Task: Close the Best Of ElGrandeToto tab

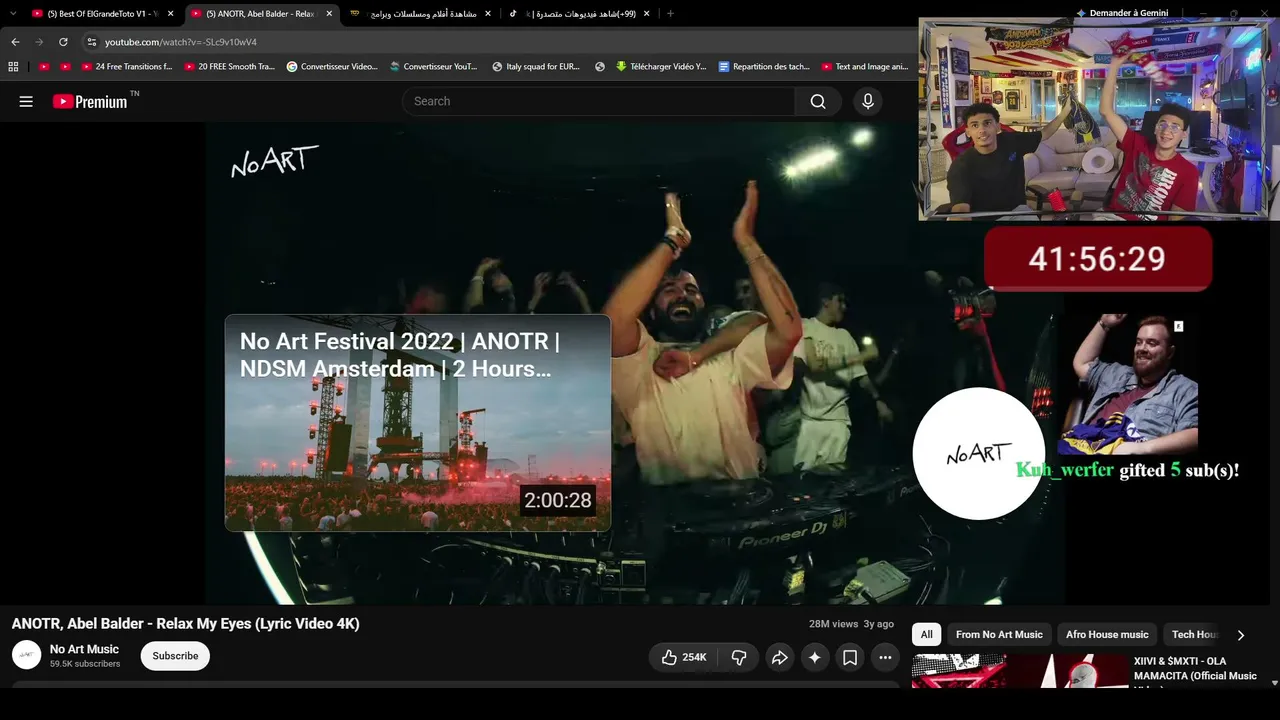Action: coord(171,14)
